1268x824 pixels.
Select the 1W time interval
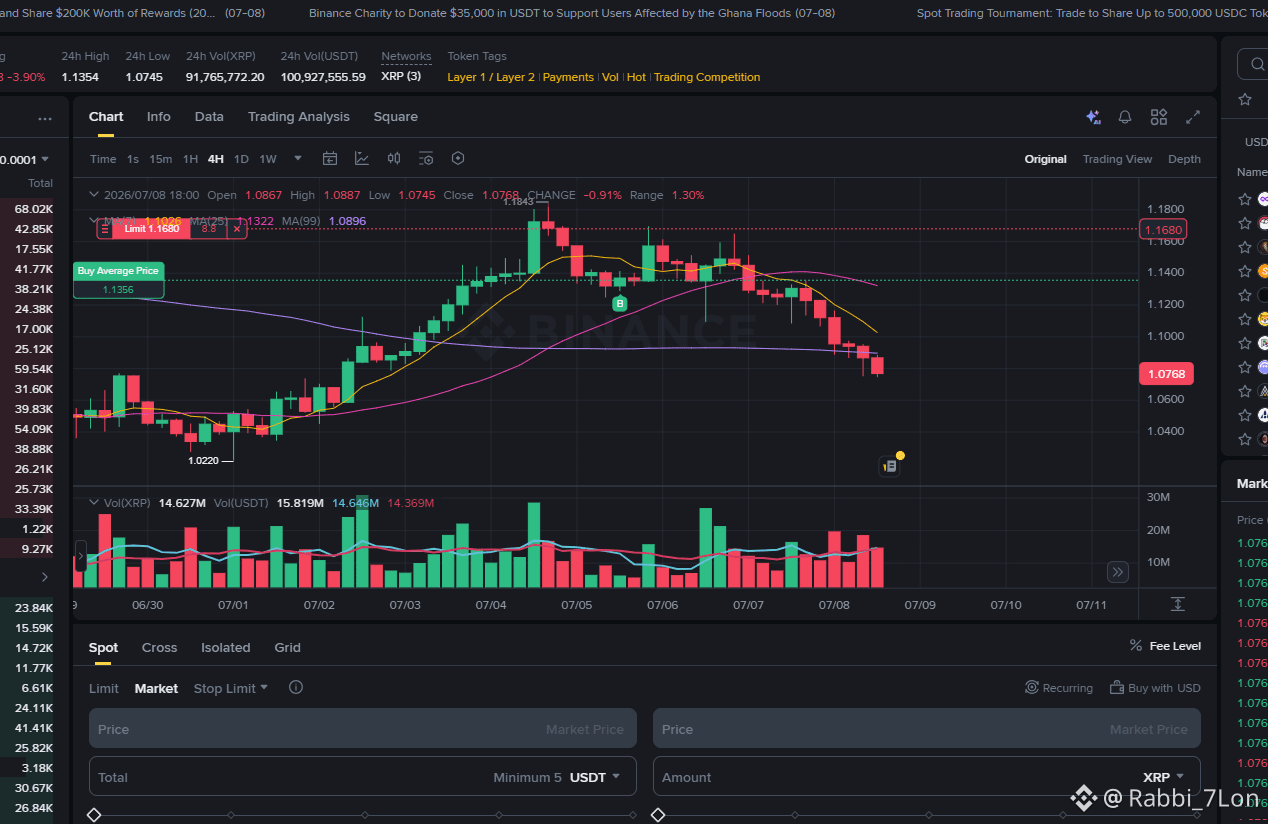tap(268, 159)
